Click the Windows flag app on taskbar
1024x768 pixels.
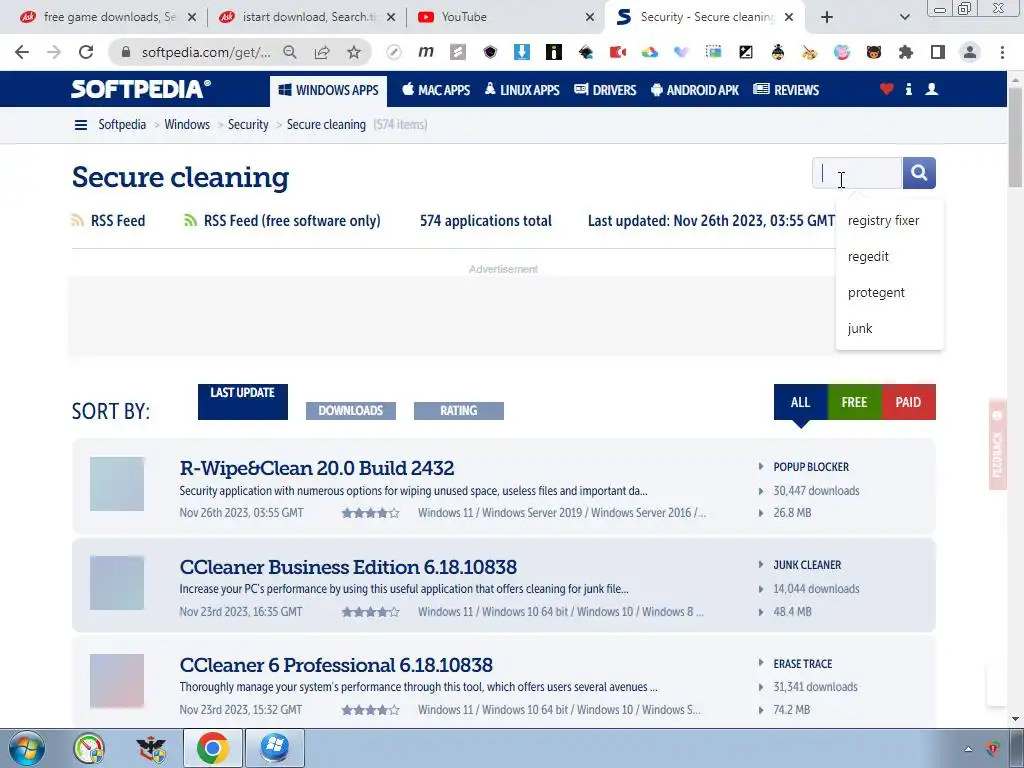[x=274, y=748]
